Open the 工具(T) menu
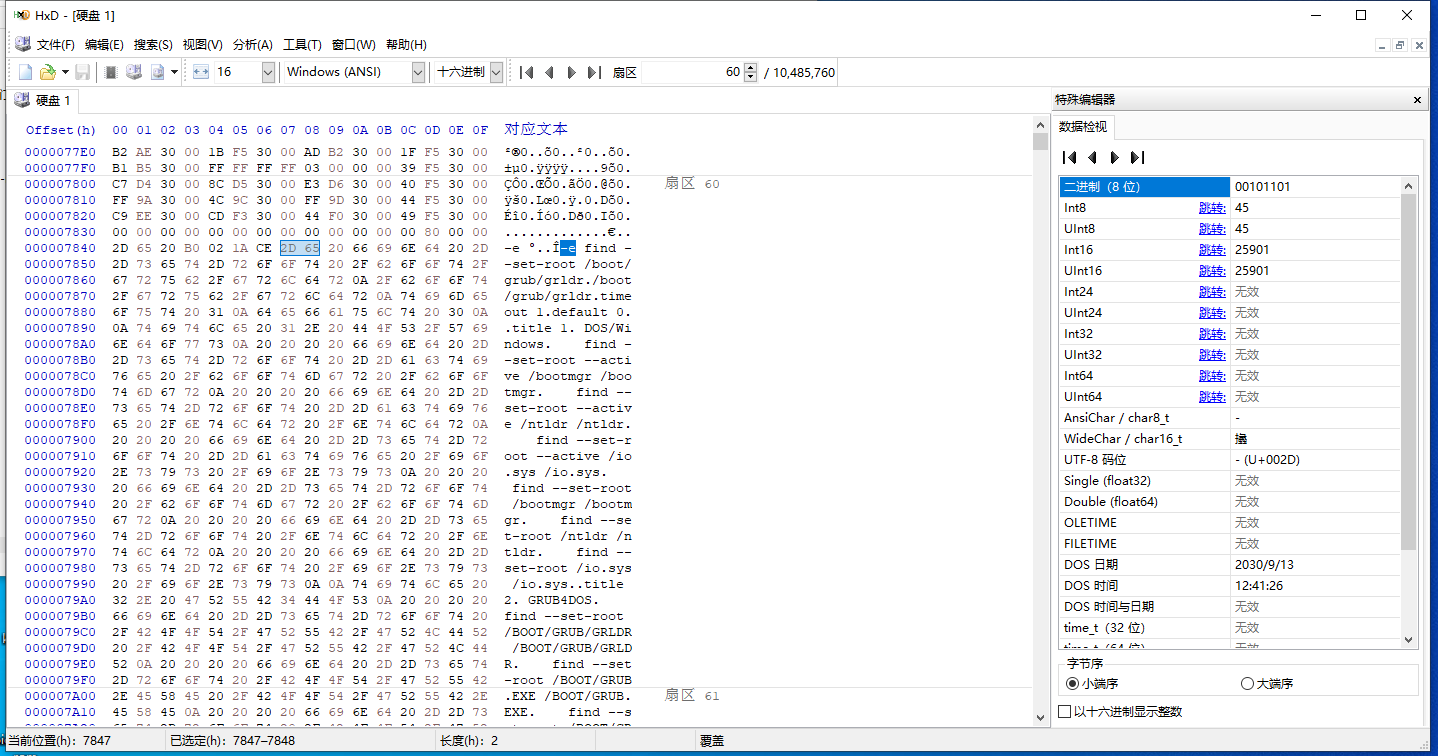Viewport: 1438px width, 756px height. (302, 45)
